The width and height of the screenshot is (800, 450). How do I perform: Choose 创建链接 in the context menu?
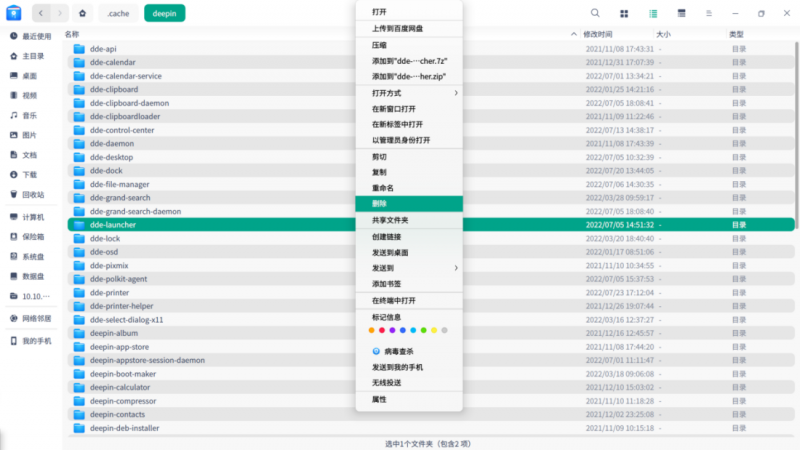(409, 237)
